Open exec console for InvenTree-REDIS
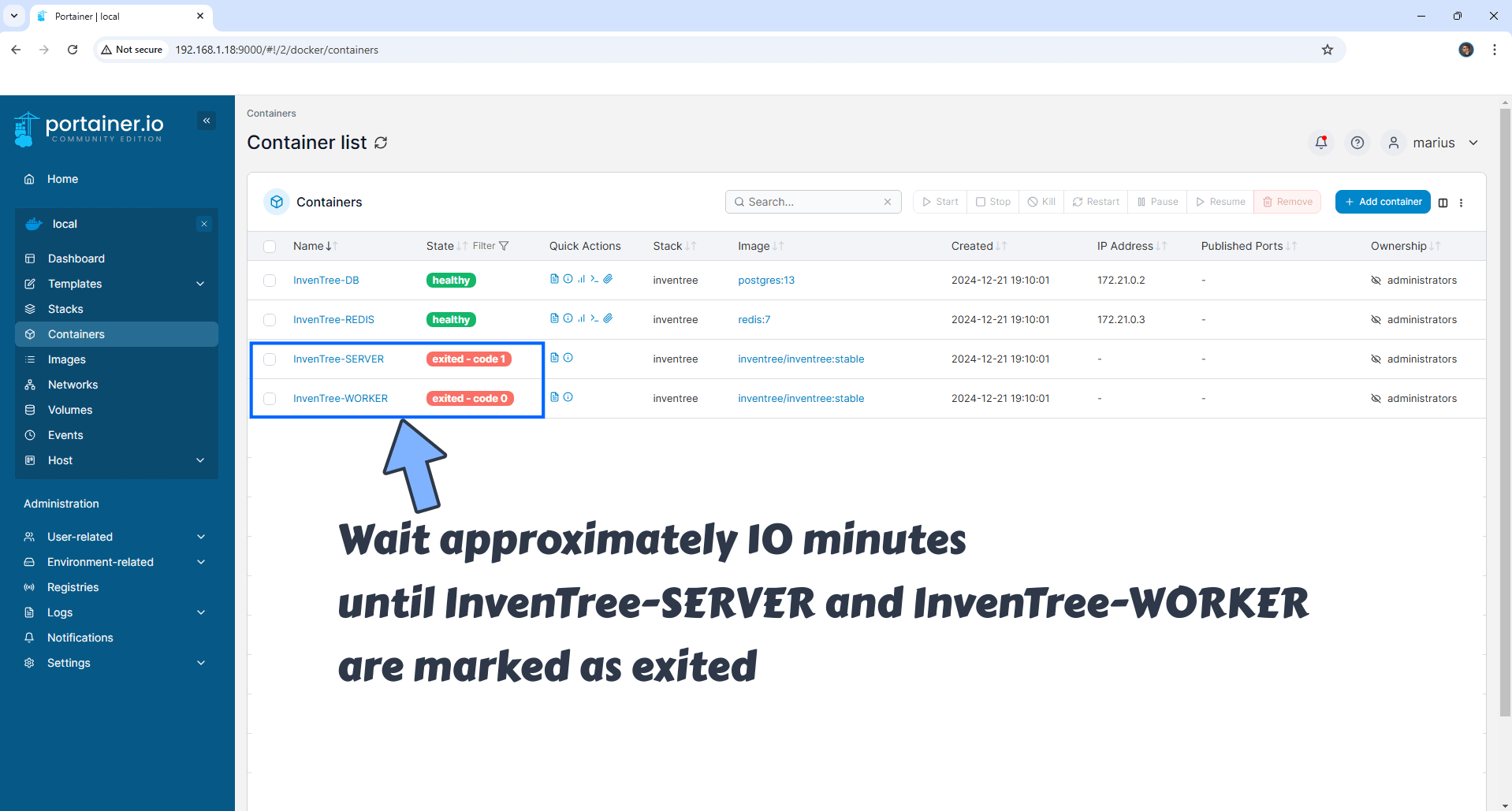The width and height of the screenshot is (1512, 811). (594, 318)
